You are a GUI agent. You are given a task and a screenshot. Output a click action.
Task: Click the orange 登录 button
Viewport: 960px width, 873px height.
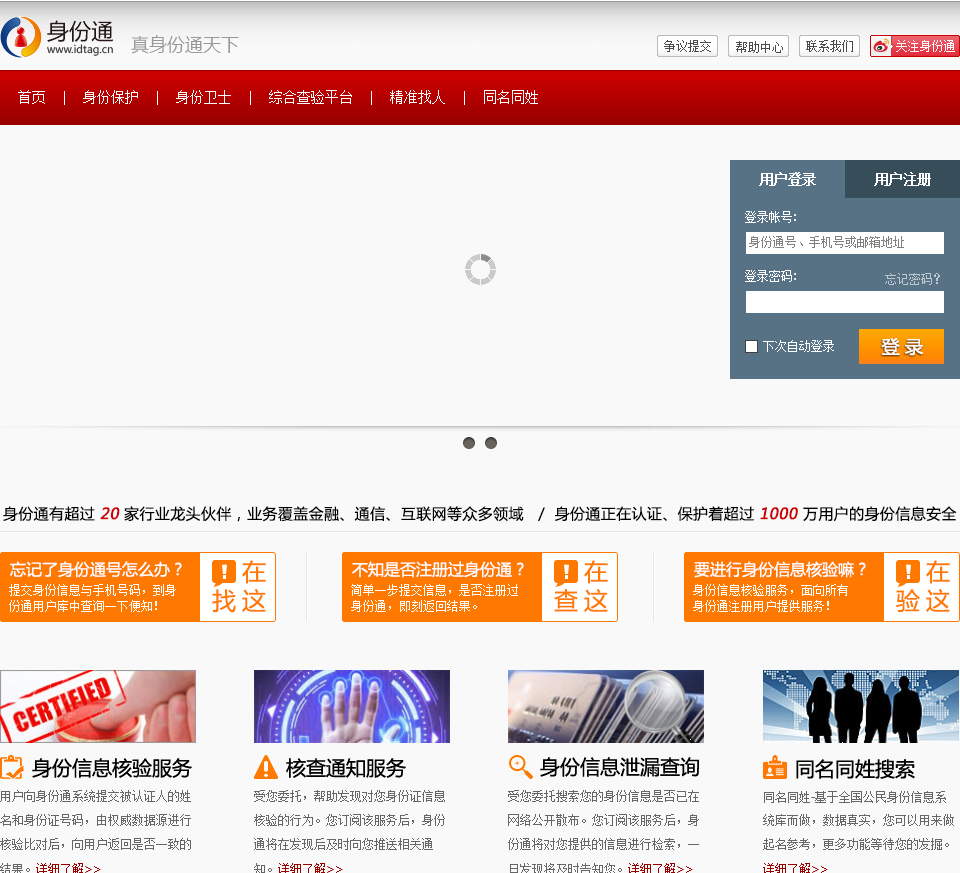pos(901,347)
